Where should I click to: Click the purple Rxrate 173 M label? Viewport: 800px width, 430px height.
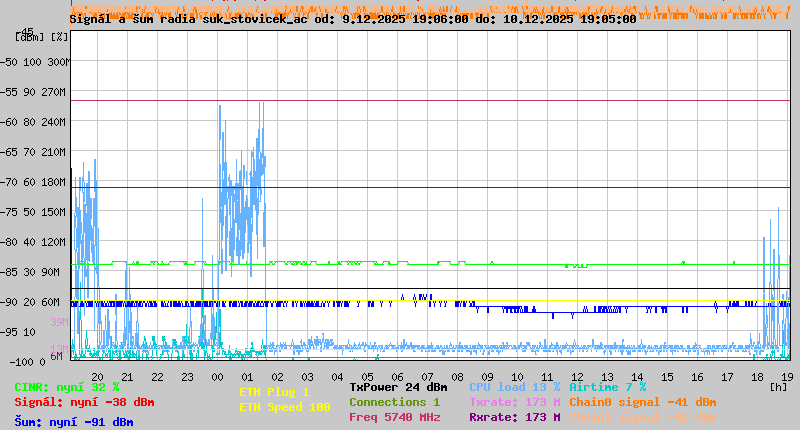click(x=514, y=417)
